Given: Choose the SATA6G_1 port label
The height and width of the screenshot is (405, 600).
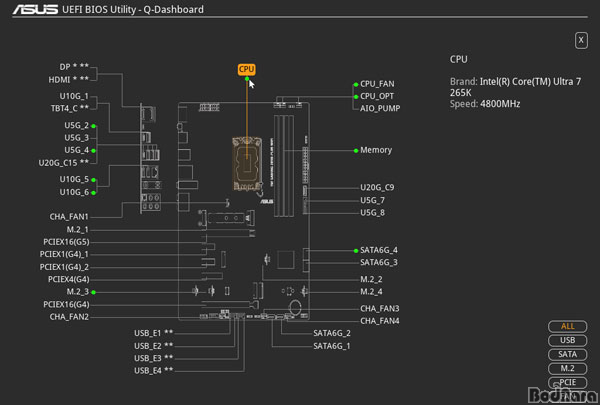Looking at the screenshot, I should click(332, 346).
